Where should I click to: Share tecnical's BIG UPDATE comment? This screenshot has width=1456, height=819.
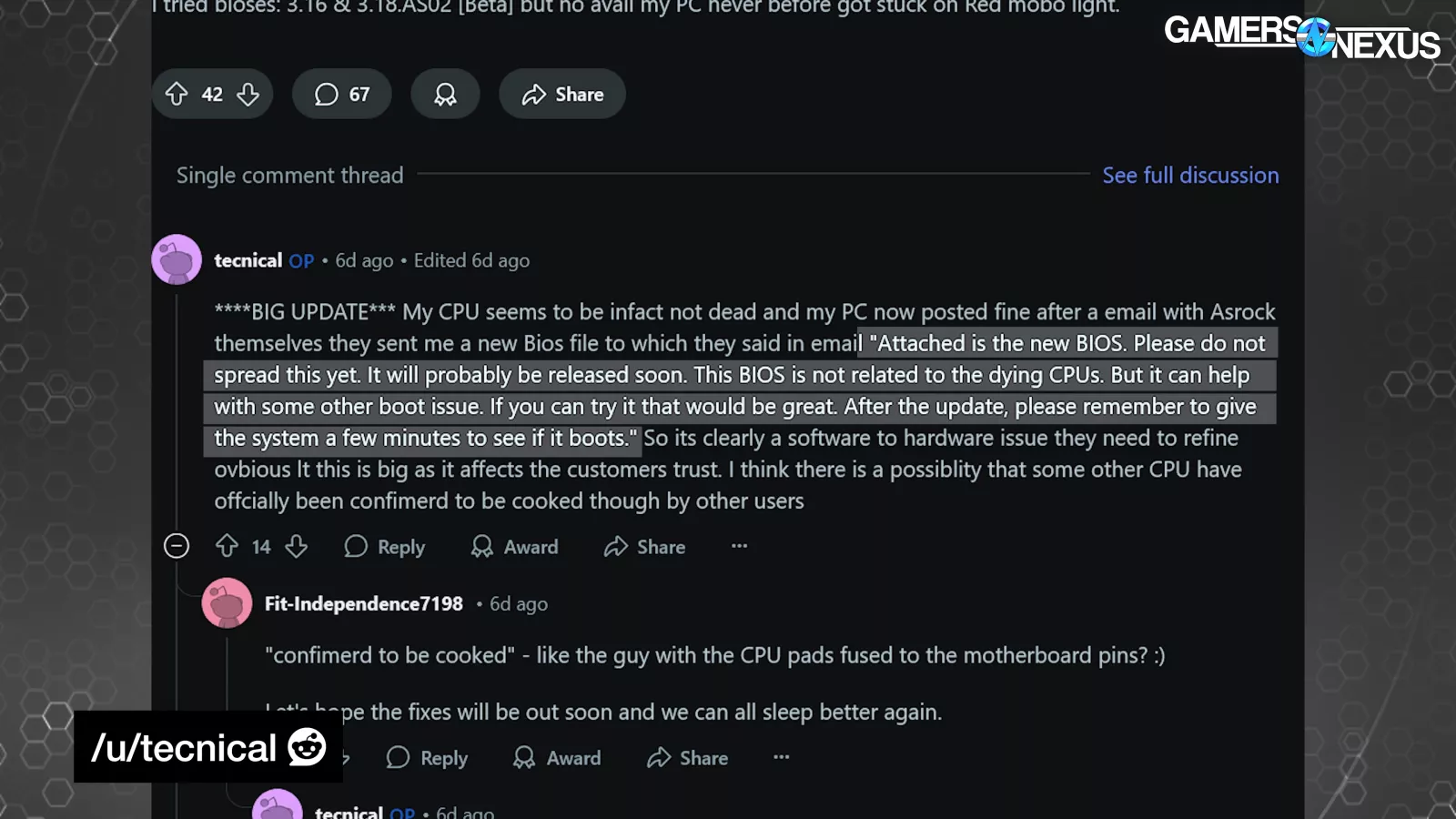point(645,547)
